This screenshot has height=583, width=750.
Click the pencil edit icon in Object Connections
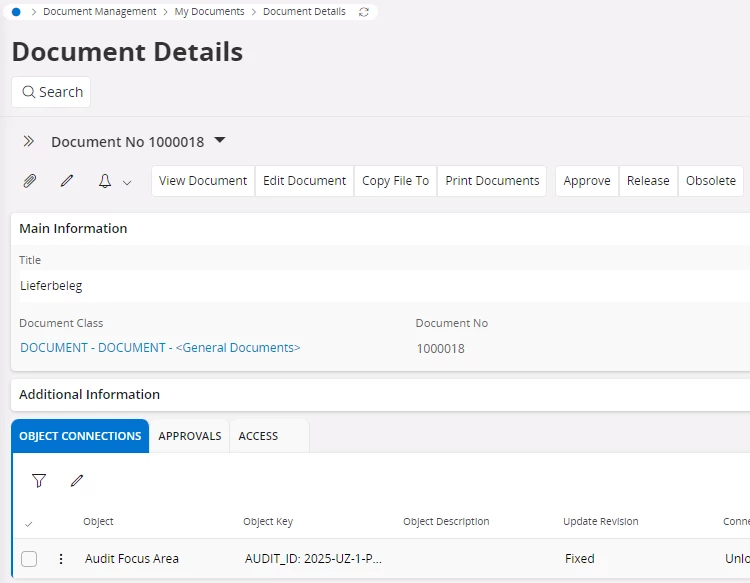tap(77, 481)
